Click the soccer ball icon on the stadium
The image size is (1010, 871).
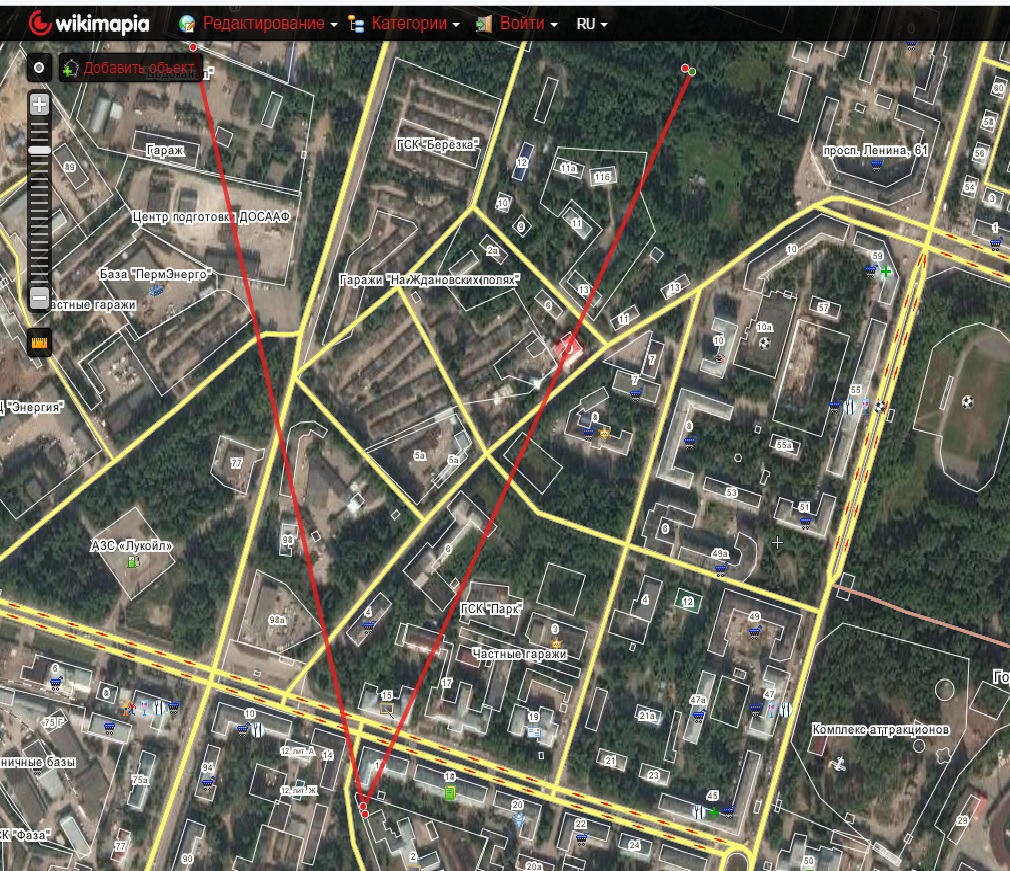(x=967, y=402)
